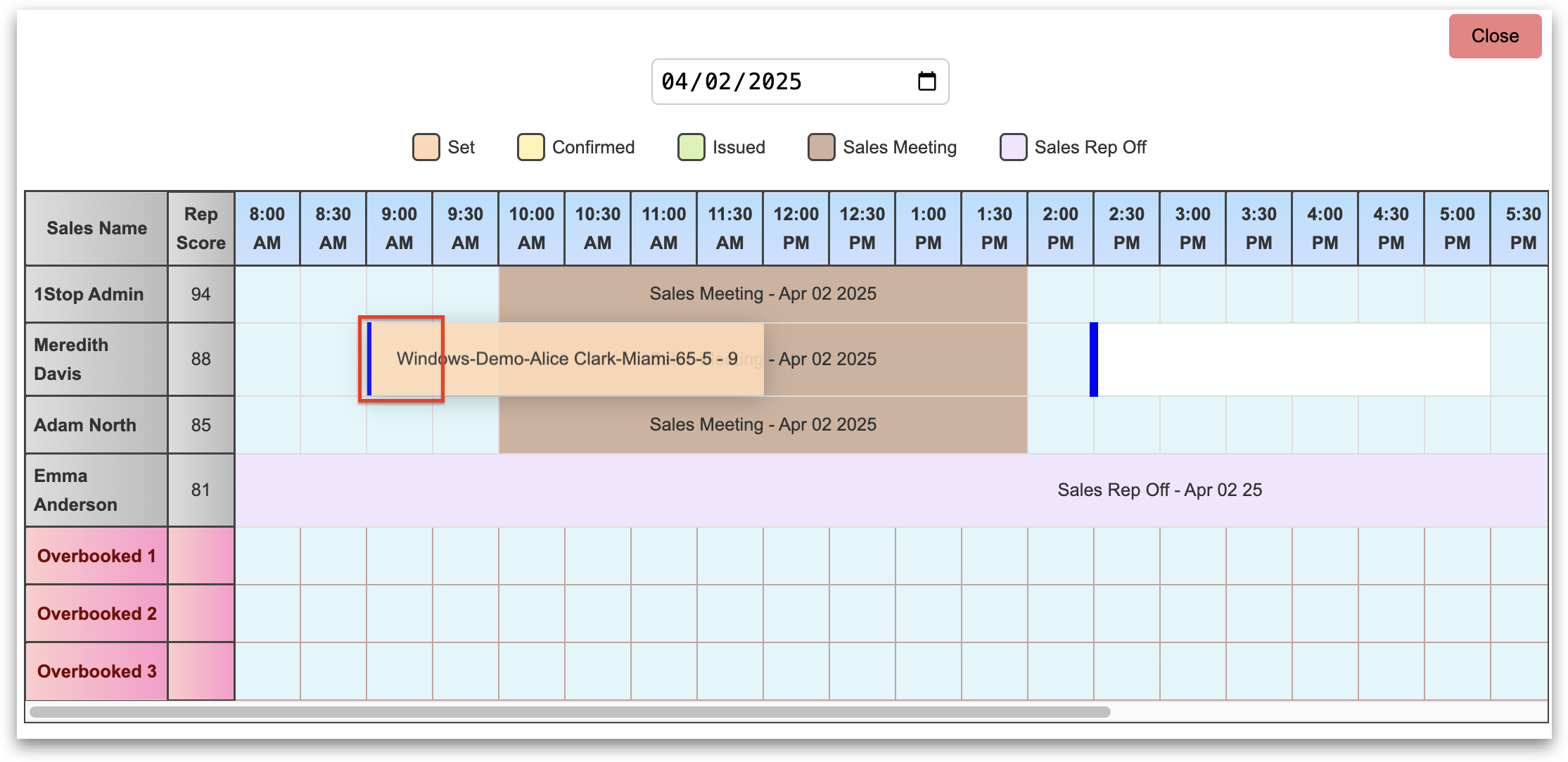This screenshot has width=1568, height=762.
Task: Click Overbooked 2 slot under 12:00 PM
Action: (796, 614)
